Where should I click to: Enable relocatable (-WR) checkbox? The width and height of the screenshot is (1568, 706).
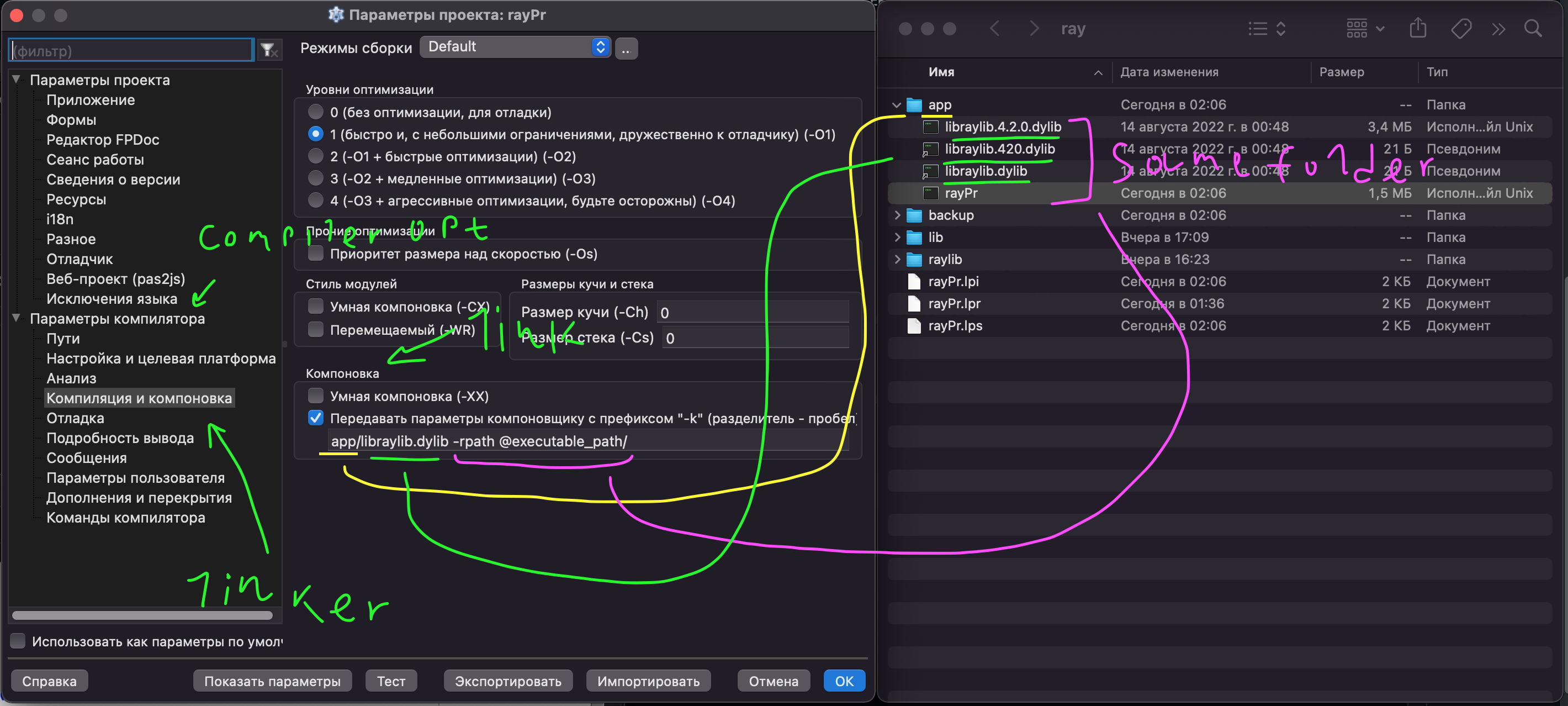point(315,330)
